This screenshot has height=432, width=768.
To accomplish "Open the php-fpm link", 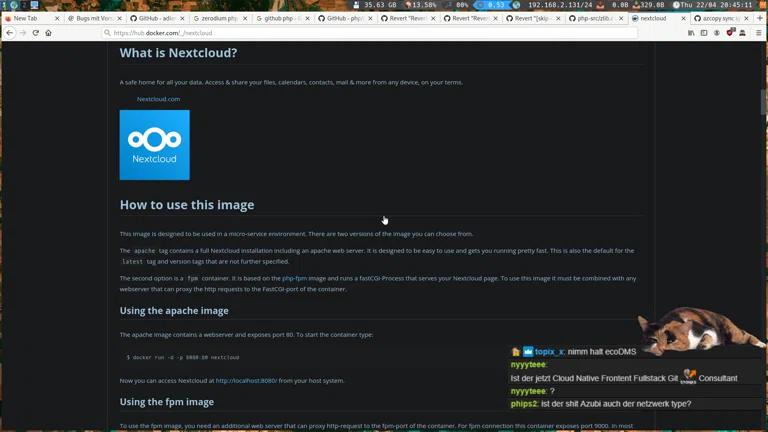I will pyautogui.click(x=294, y=278).
